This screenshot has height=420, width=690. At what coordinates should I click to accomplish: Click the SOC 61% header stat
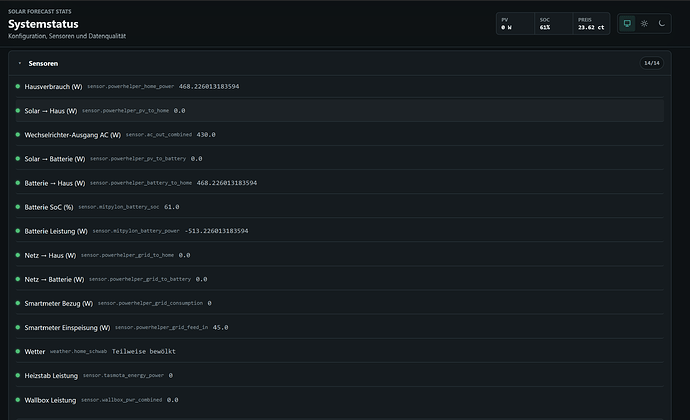click(553, 23)
